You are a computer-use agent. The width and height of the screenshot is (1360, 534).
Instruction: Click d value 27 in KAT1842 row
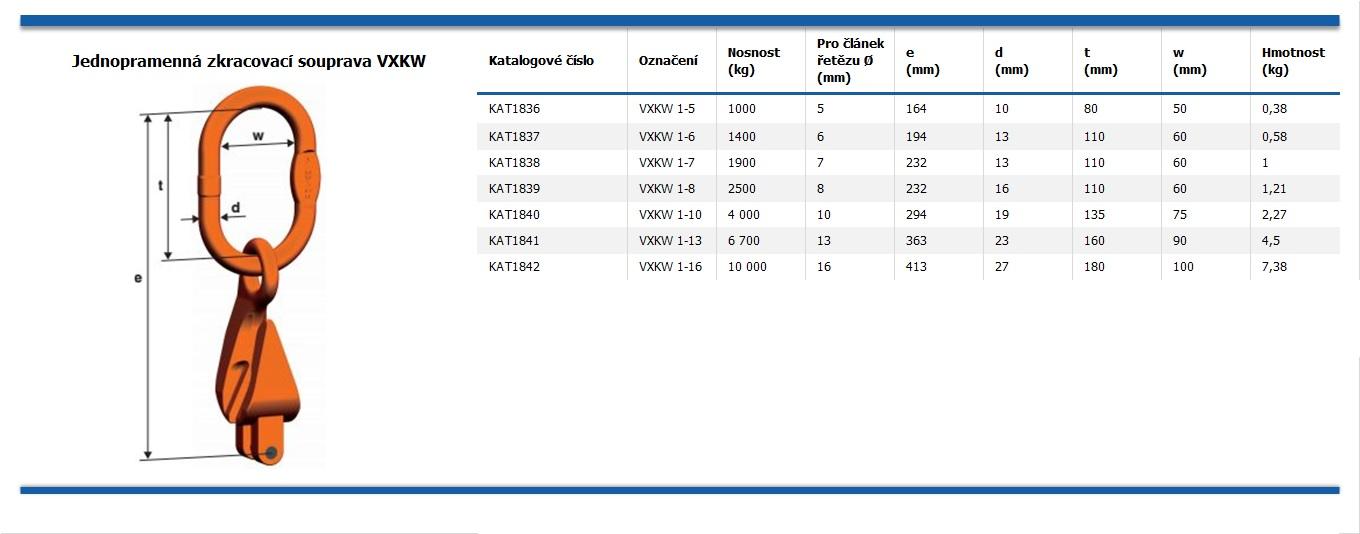(x=1002, y=266)
